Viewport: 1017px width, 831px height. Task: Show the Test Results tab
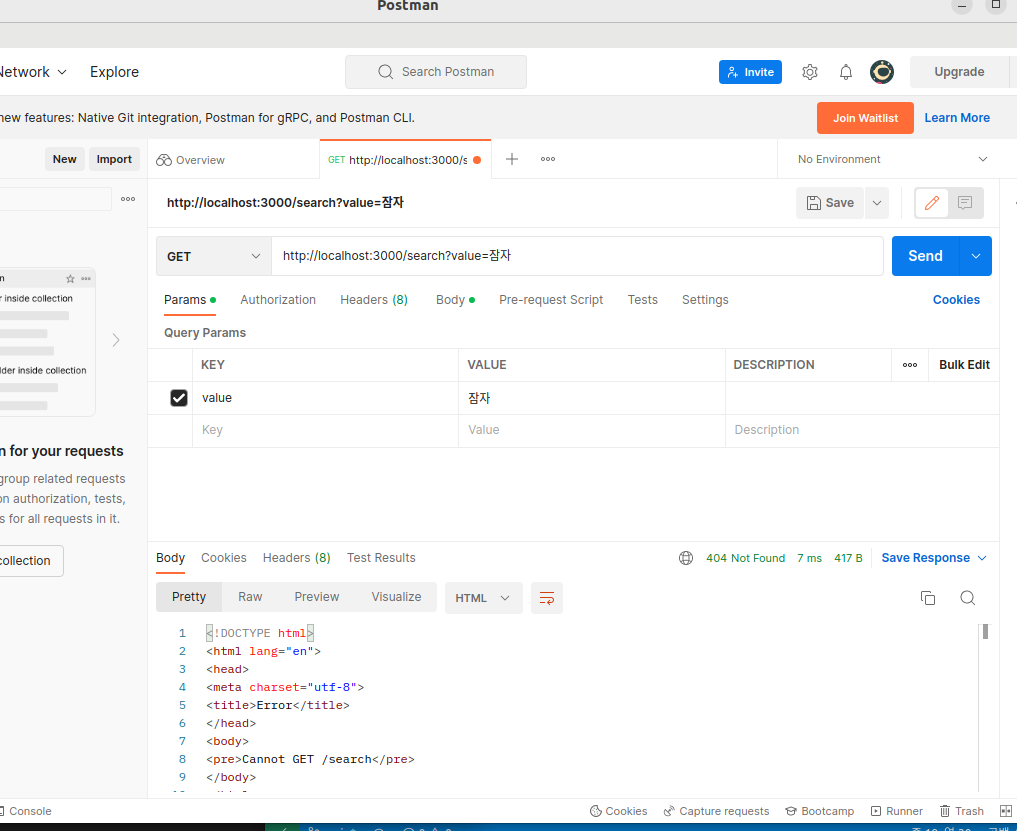click(x=381, y=558)
